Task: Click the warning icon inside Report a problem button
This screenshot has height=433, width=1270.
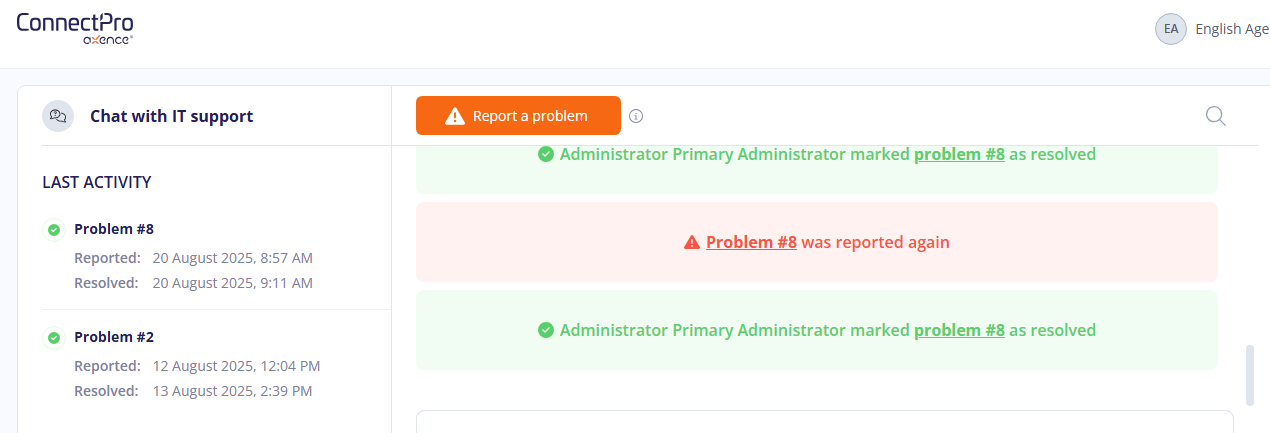Action: tap(455, 116)
